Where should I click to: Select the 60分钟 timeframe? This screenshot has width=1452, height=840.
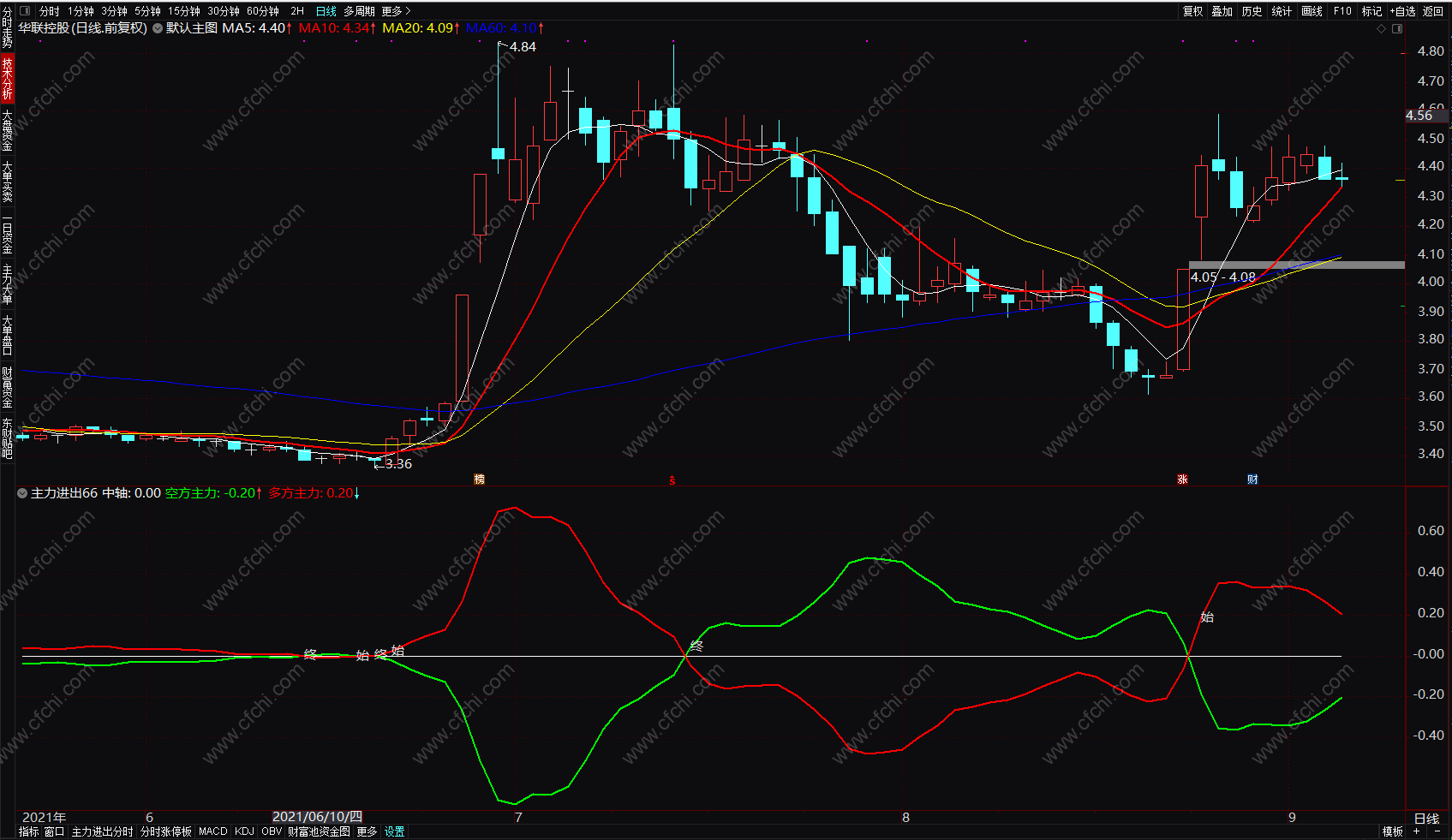pyautogui.click(x=263, y=11)
